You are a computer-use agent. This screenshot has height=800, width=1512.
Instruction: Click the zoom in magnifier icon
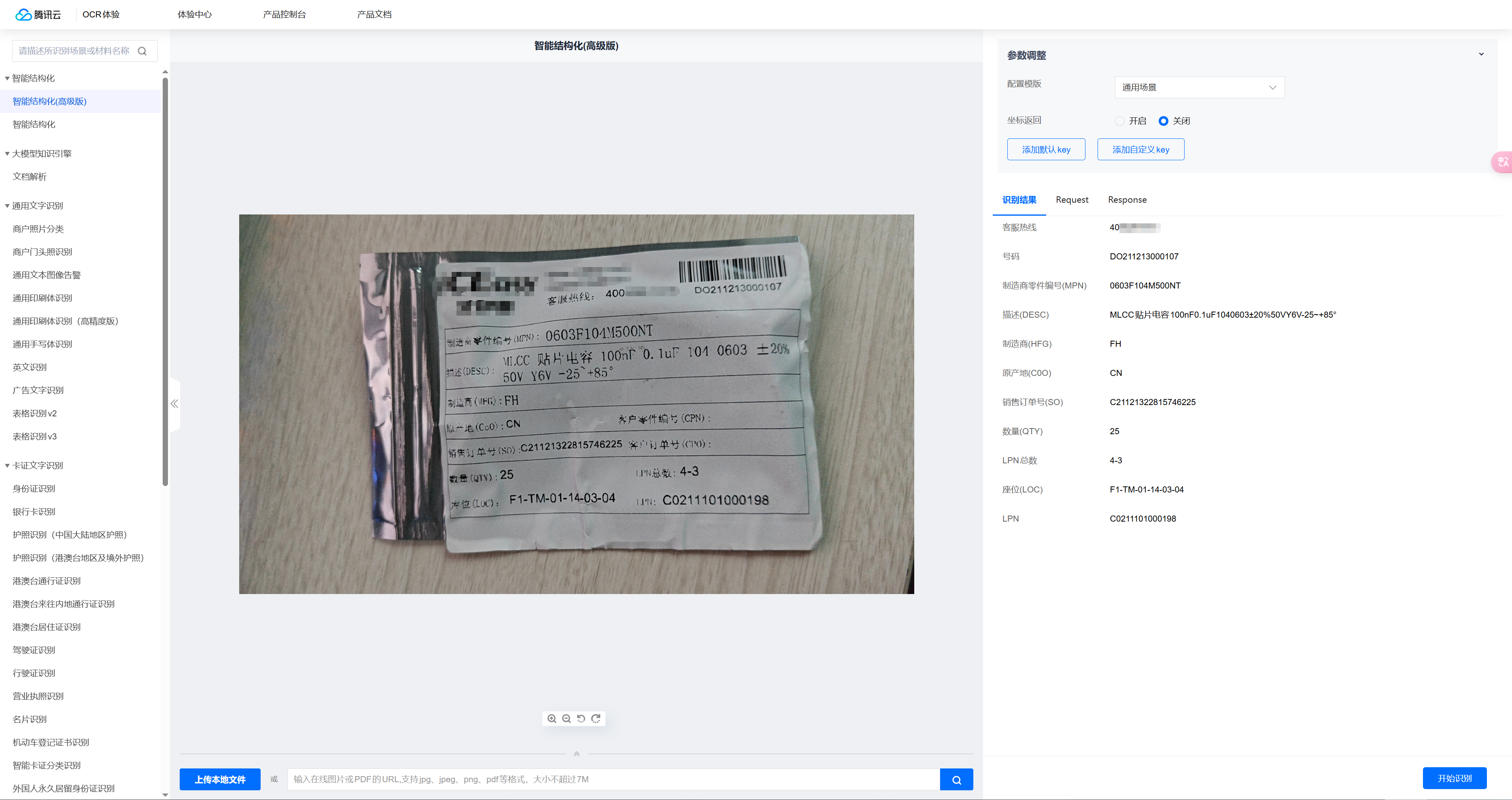click(552, 718)
